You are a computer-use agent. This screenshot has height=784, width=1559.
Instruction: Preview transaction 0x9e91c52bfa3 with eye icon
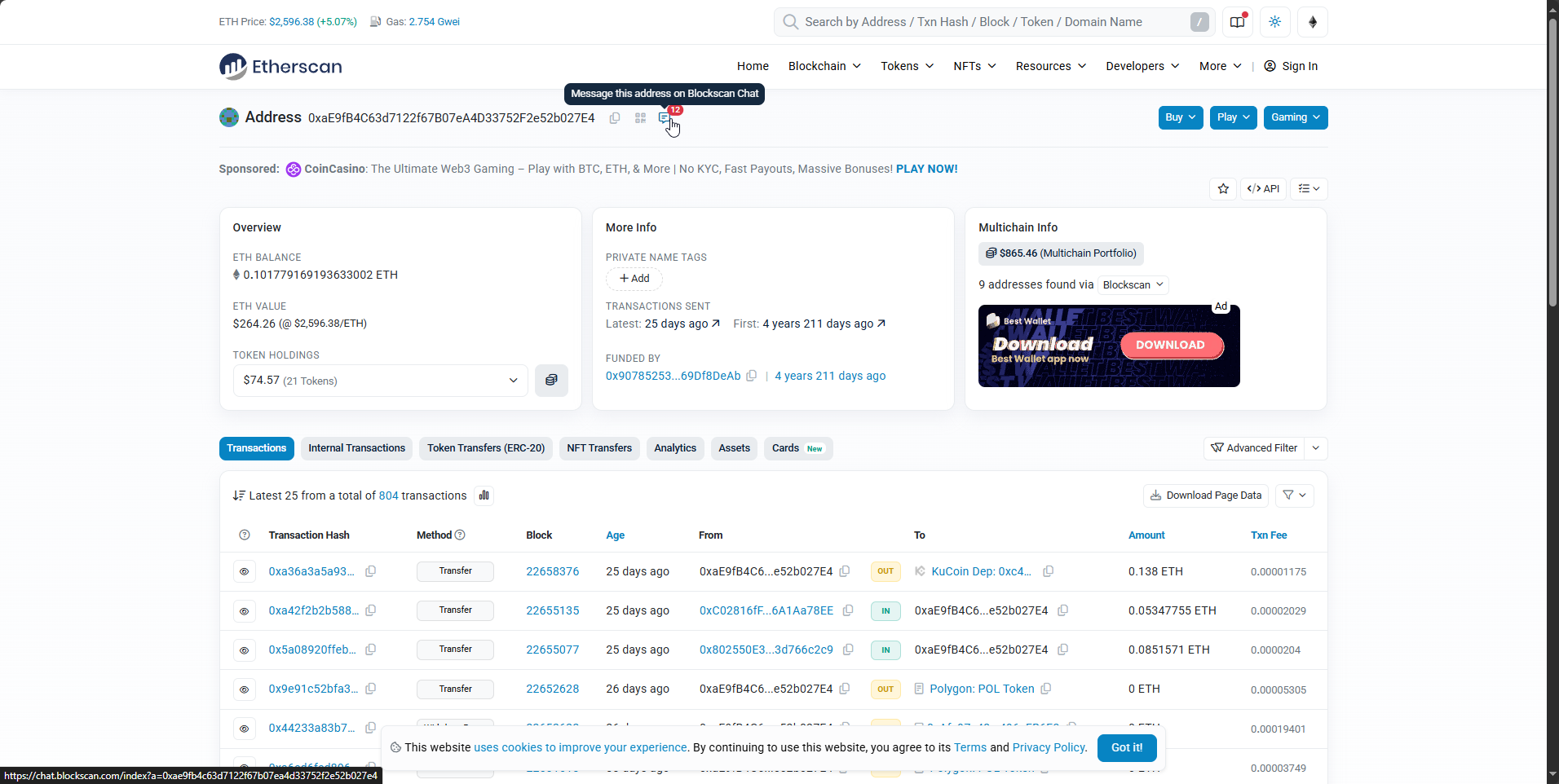click(x=245, y=689)
